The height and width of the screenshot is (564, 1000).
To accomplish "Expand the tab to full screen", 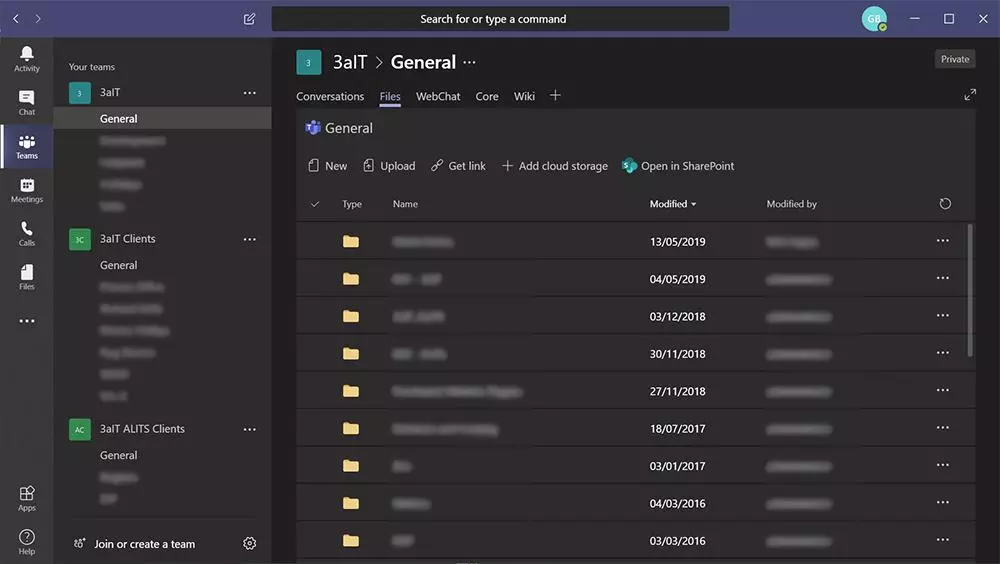I will (970, 95).
